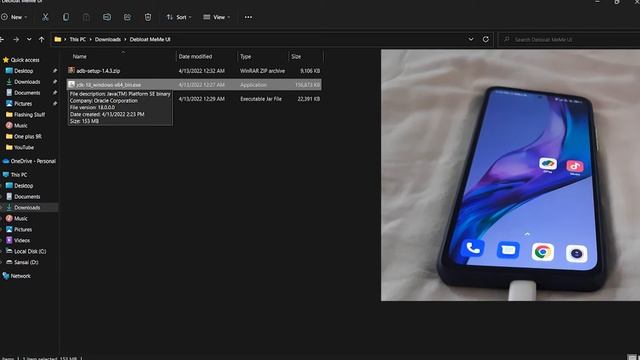The height and width of the screenshot is (360, 640).
Task: Click the Delete trash icon
Action: pyautogui.click(x=148, y=17)
